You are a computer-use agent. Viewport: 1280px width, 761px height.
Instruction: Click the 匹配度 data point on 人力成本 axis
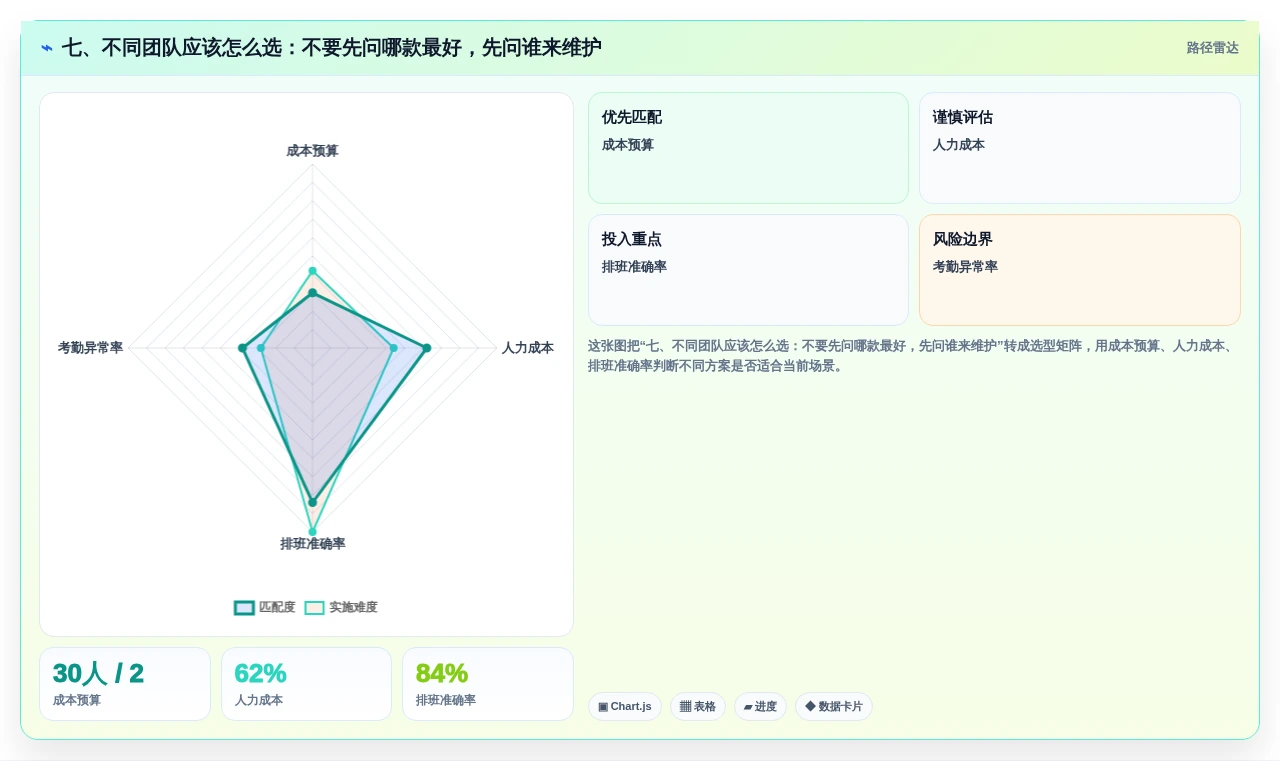[427, 348]
